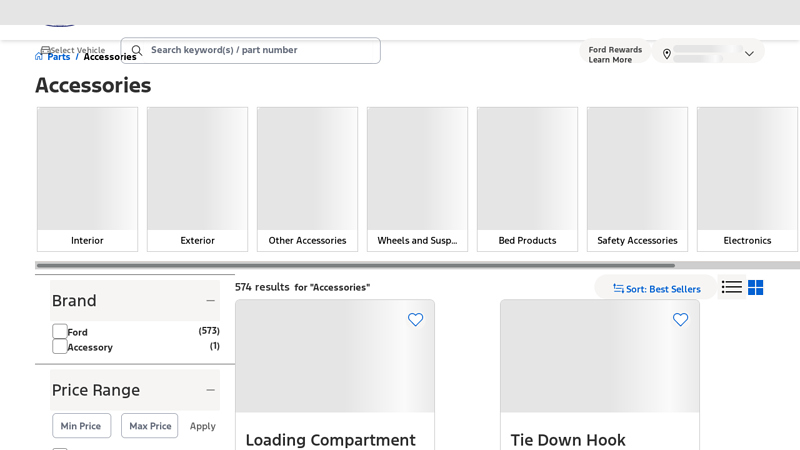
Task: Click the search magnifier icon
Action: [x=137, y=51]
